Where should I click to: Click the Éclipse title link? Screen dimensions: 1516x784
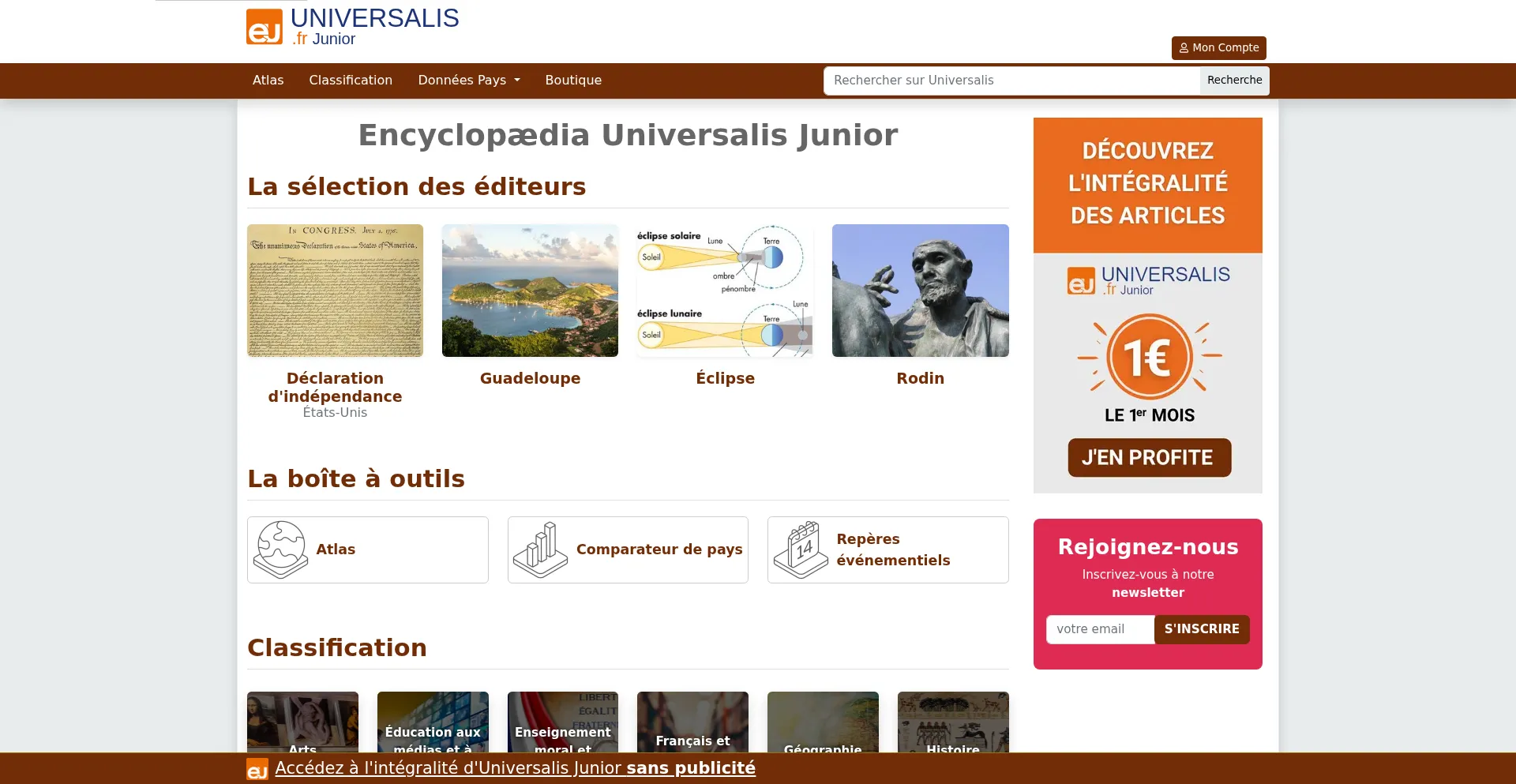pyautogui.click(x=725, y=378)
